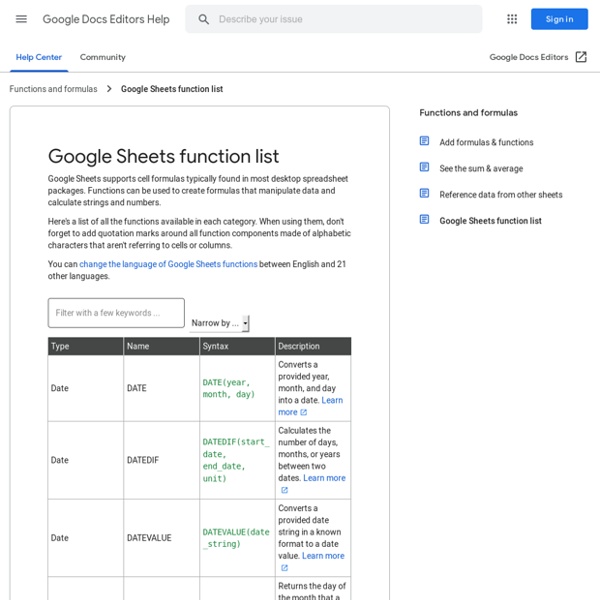Go to Functions and formulas breadcrumb
The width and height of the screenshot is (600, 600).
[x=53, y=89]
